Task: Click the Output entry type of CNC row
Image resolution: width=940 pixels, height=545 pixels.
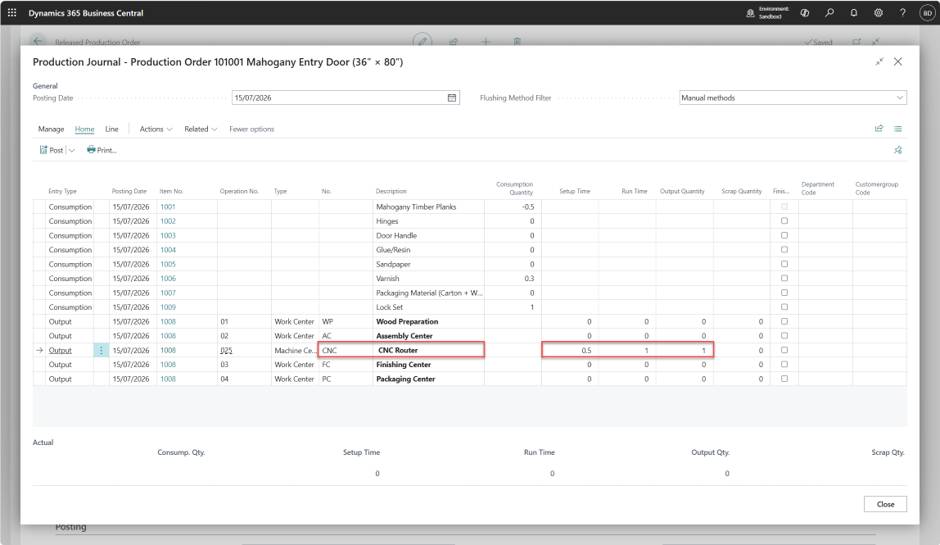Action: (x=60, y=351)
